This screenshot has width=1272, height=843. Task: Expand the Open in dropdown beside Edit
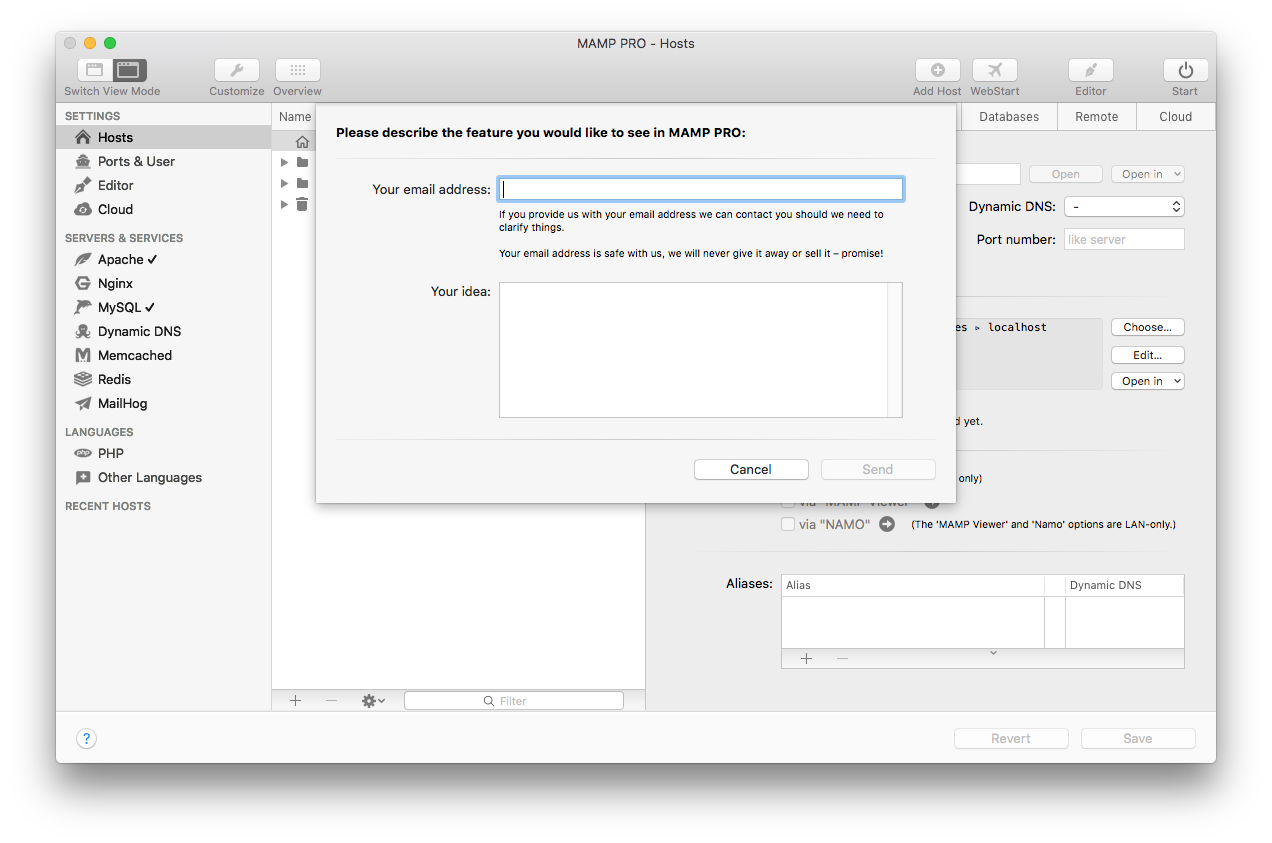(1147, 380)
